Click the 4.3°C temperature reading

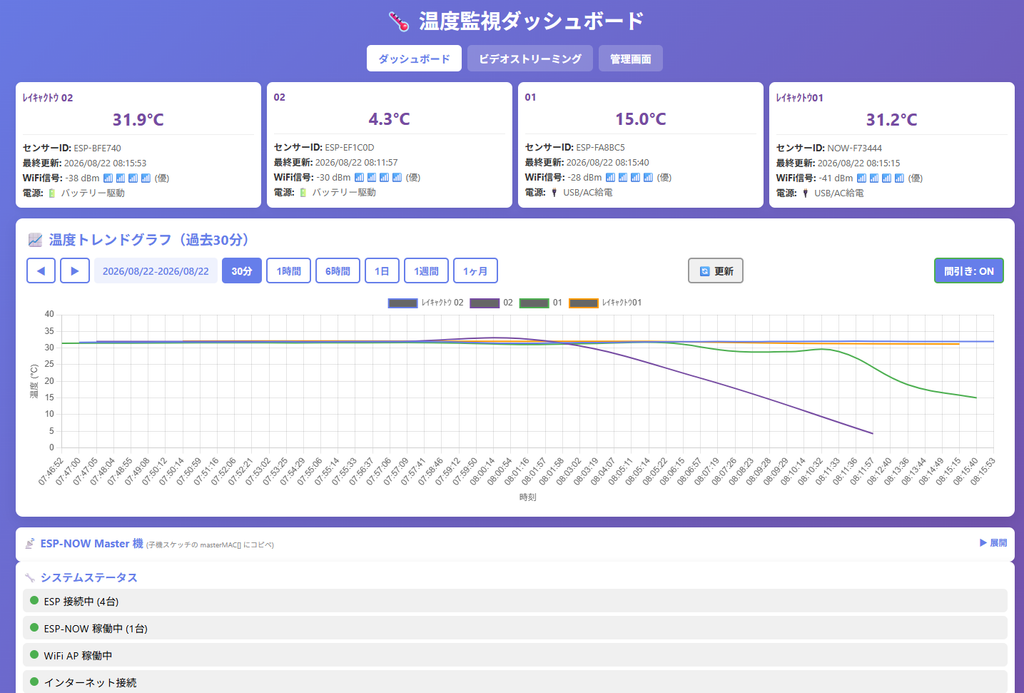(389, 119)
